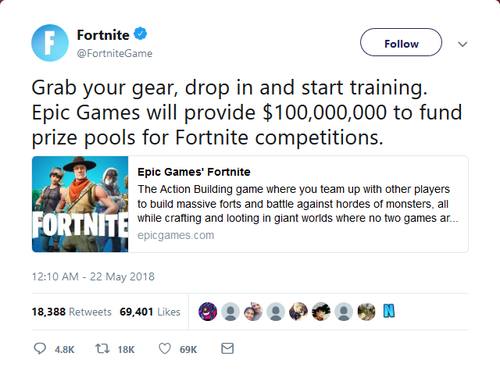The width and height of the screenshot is (500, 378).
Task: Click the spiky-haired character liker avatar
Action: point(321,312)
